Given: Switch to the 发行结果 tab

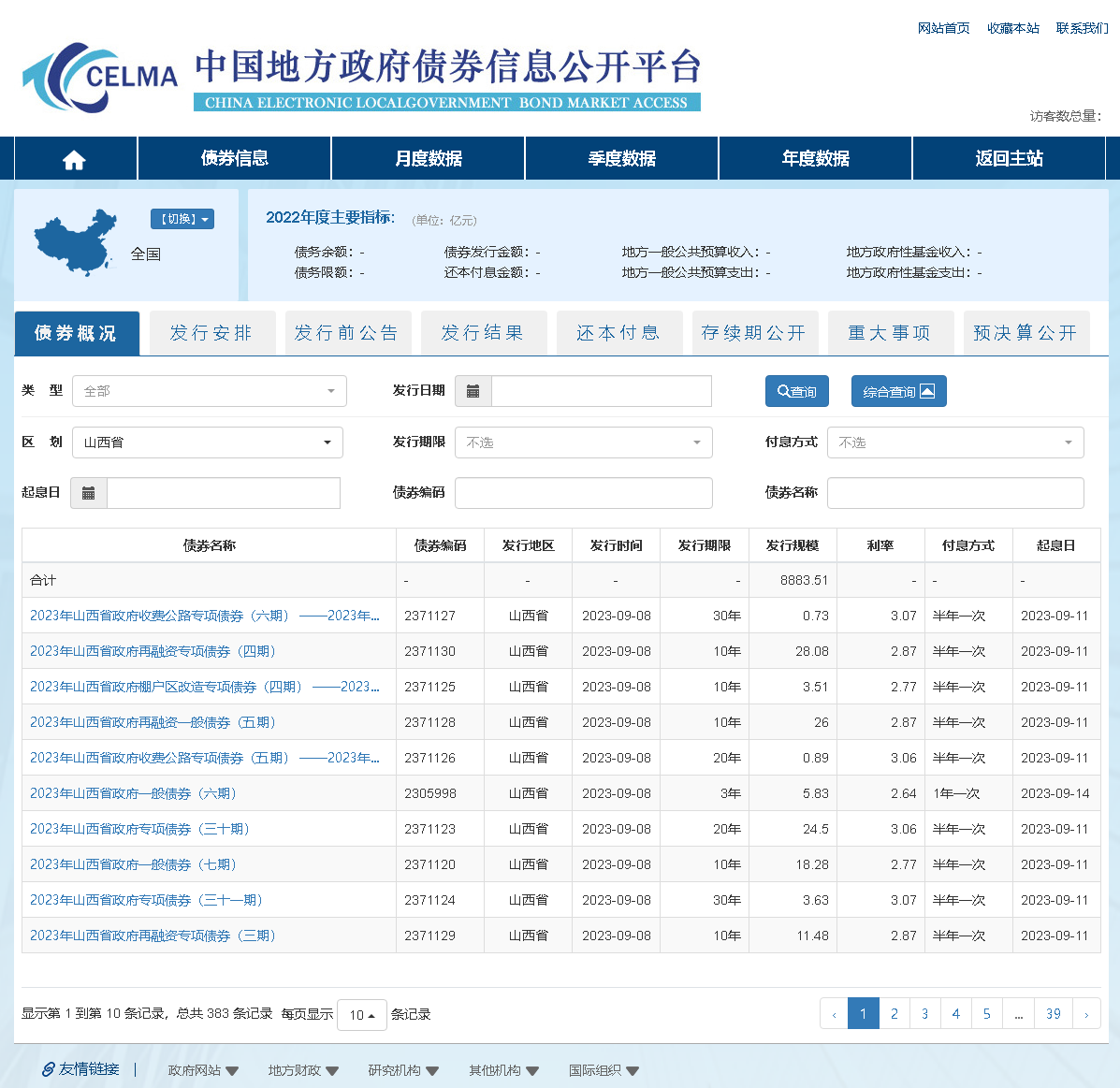Looking at the screenshot, I should pos(483,333).
